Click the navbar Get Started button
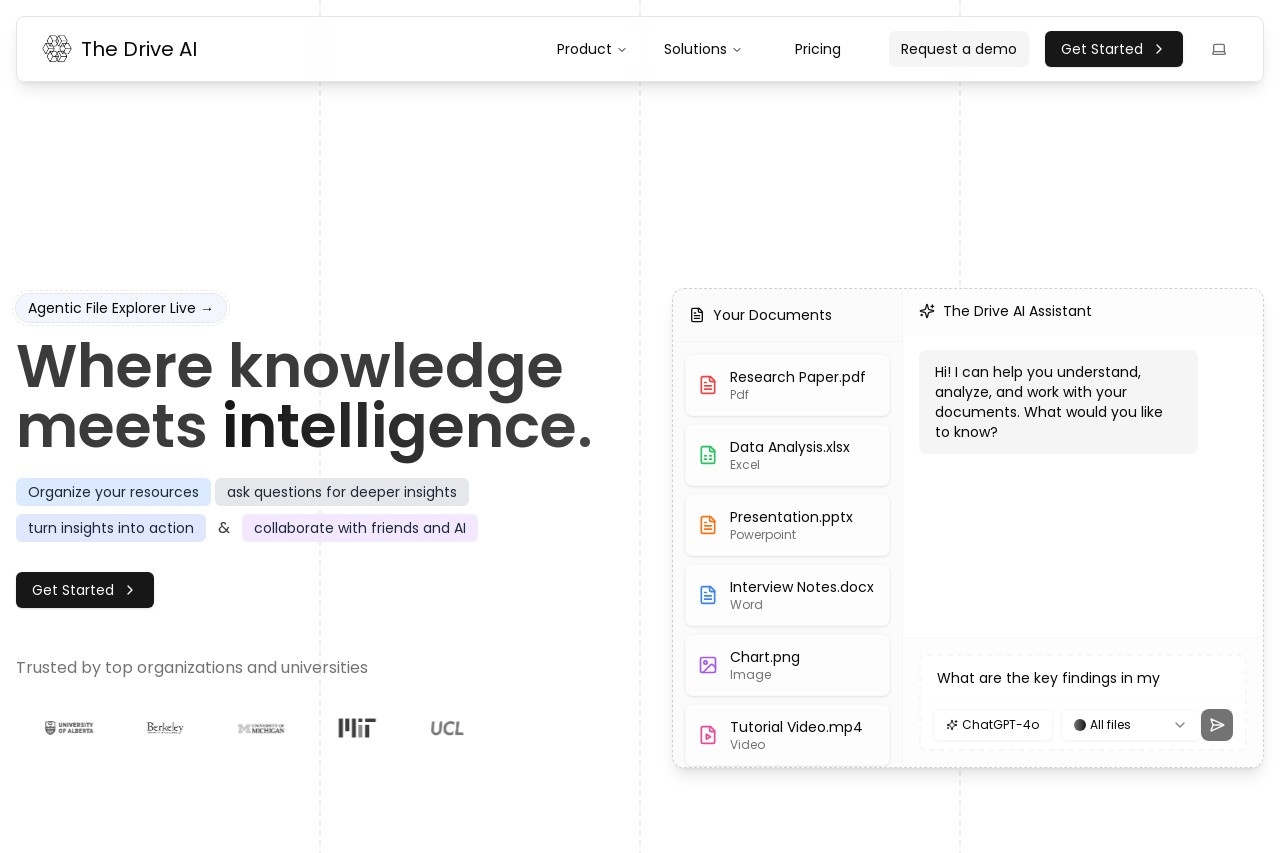This screenshot has height=853, width=1280. [x=1114, y=49]
